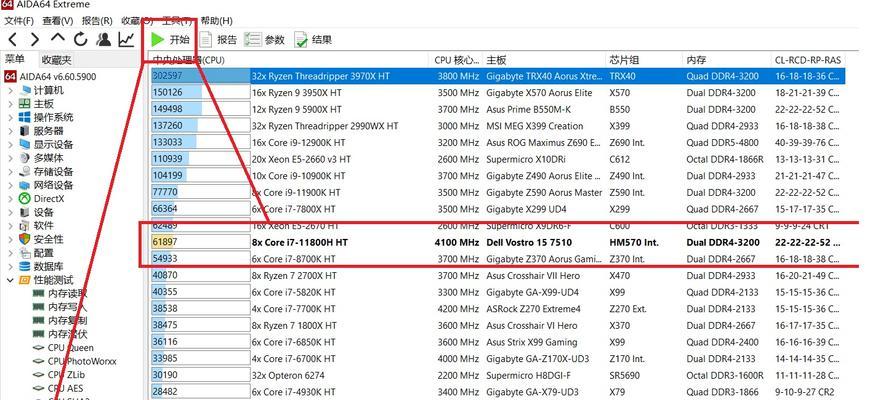
Task: Go back with the left arrow icon
Action: pos(13,39)
